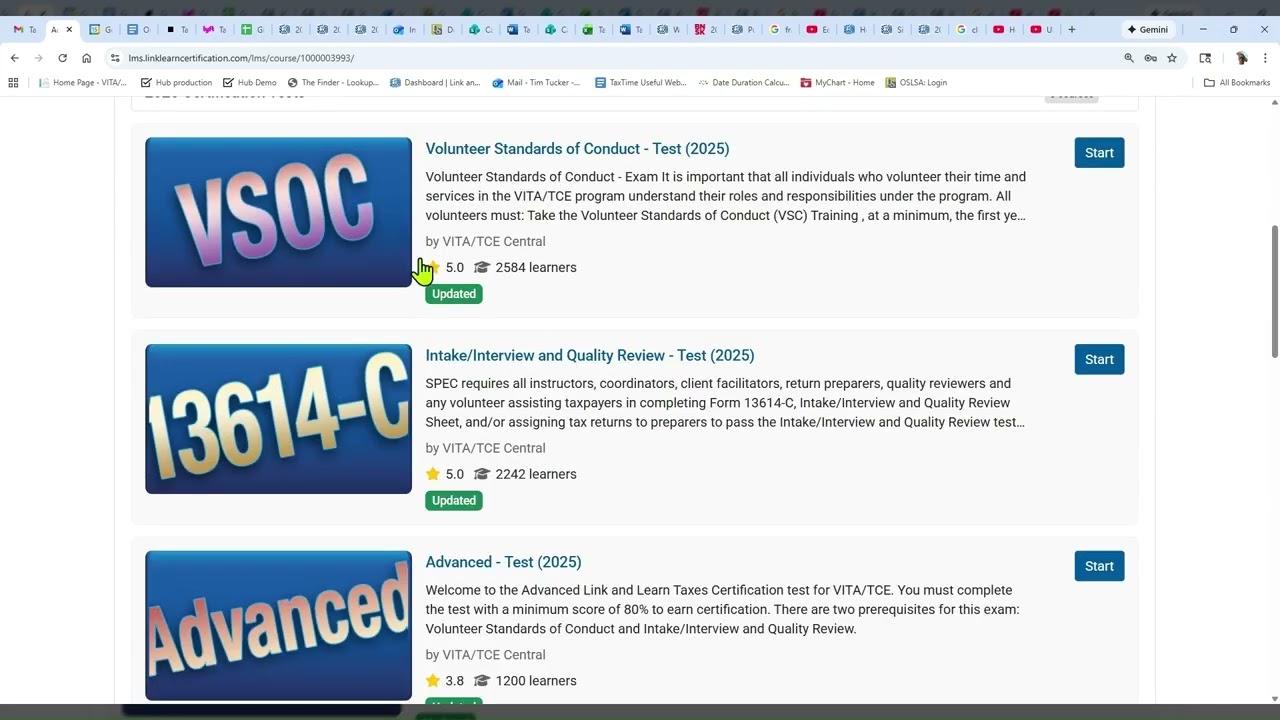Click the Updated badge under Intake/Interview course
1280x720 pixels.
tap(454, 501)
